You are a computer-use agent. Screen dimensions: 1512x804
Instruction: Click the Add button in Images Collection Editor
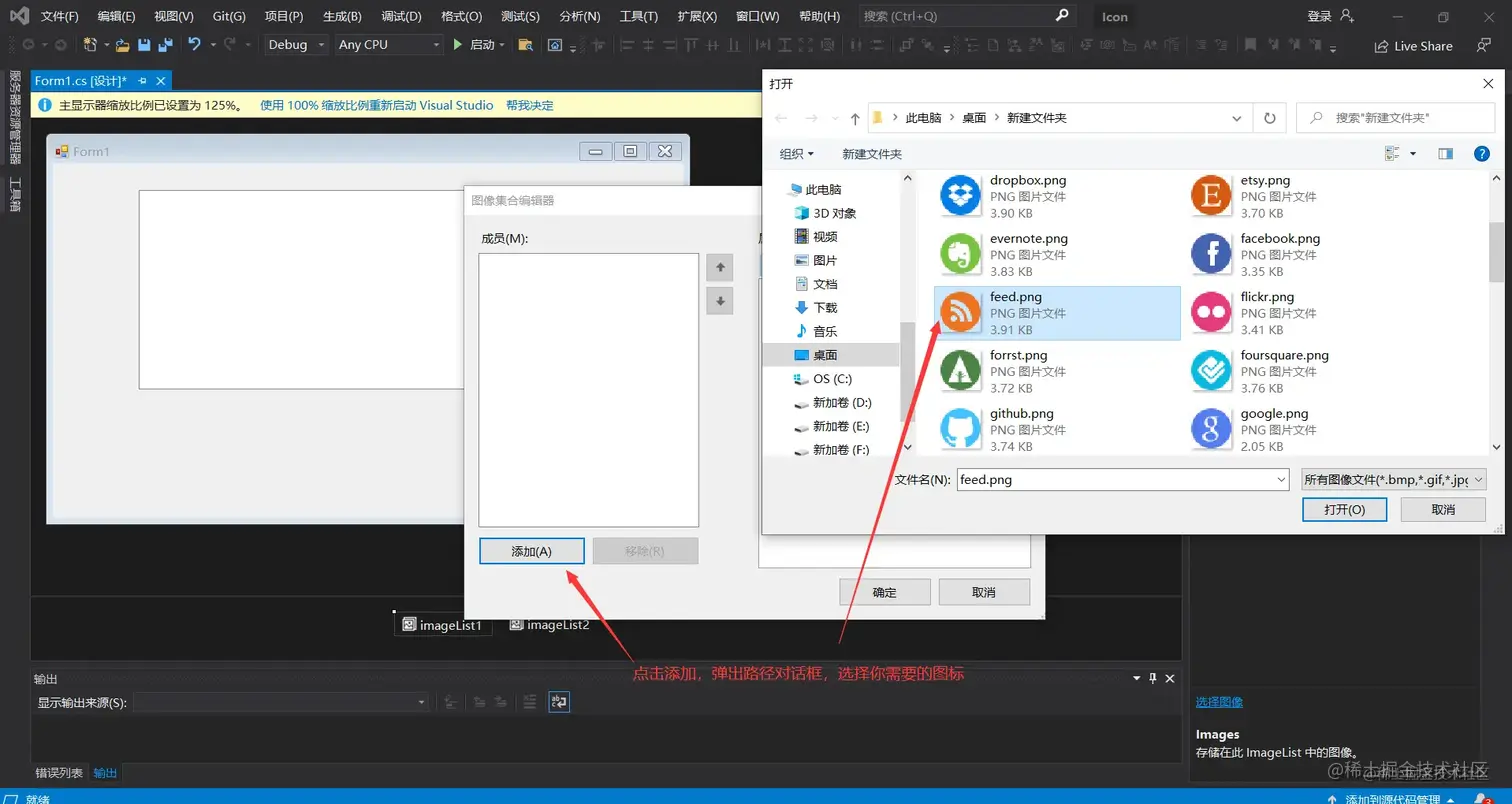531,551
